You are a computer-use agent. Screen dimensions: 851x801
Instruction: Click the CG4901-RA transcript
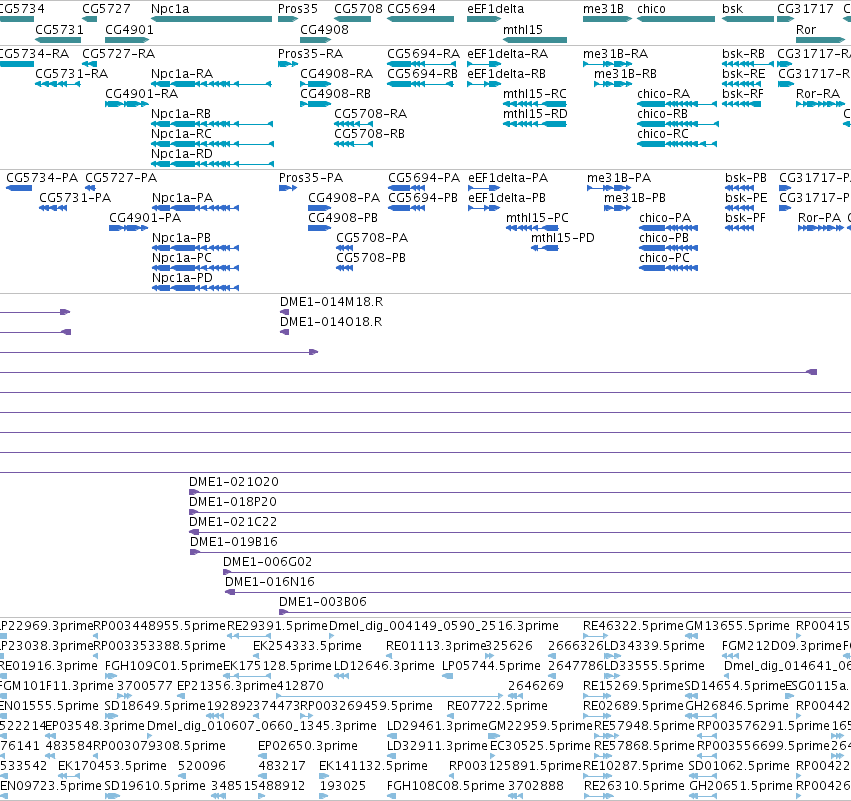[126, 104]
